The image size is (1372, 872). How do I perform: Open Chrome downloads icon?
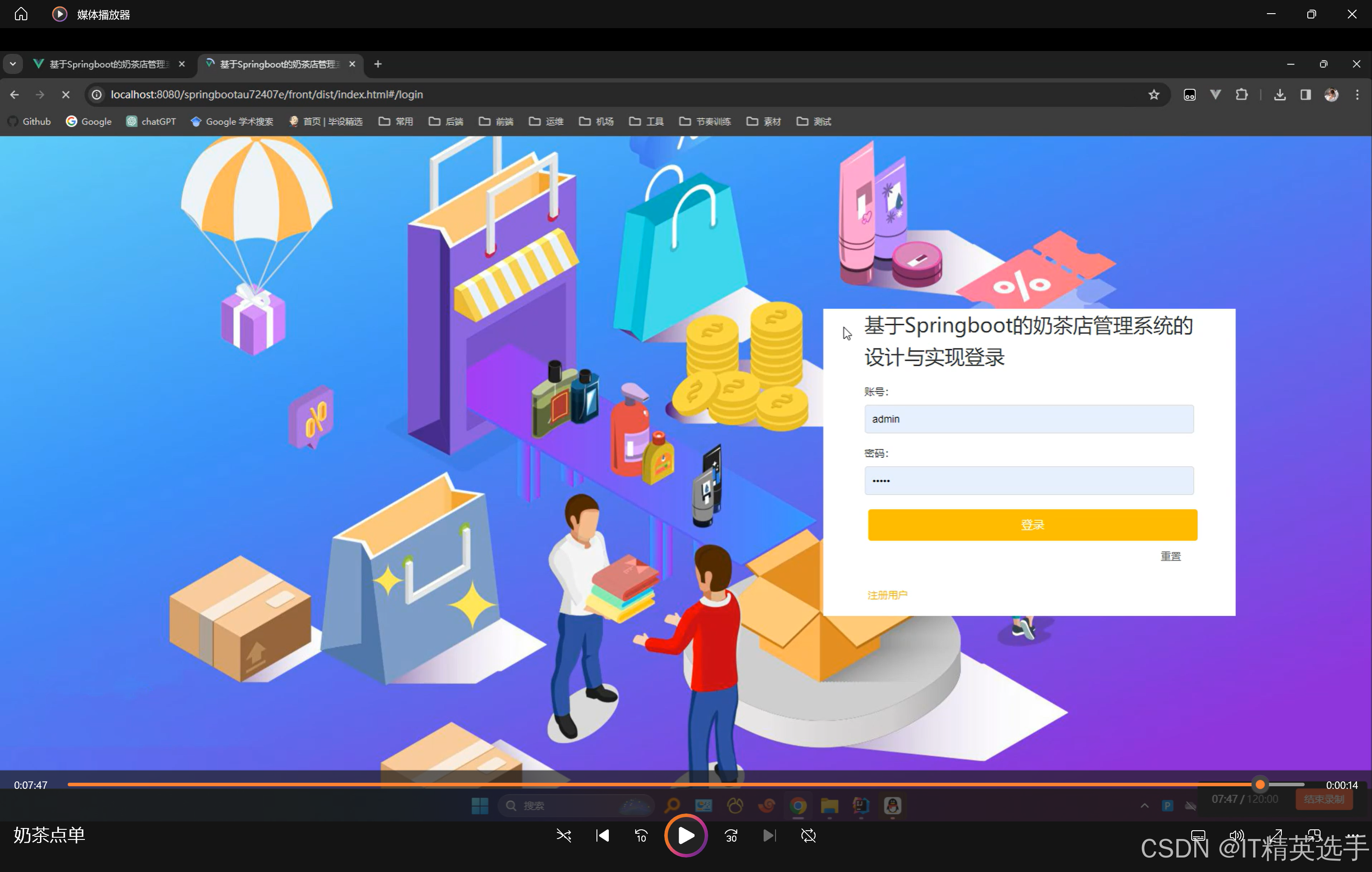pyautogui.click(x=1280, y=95)
